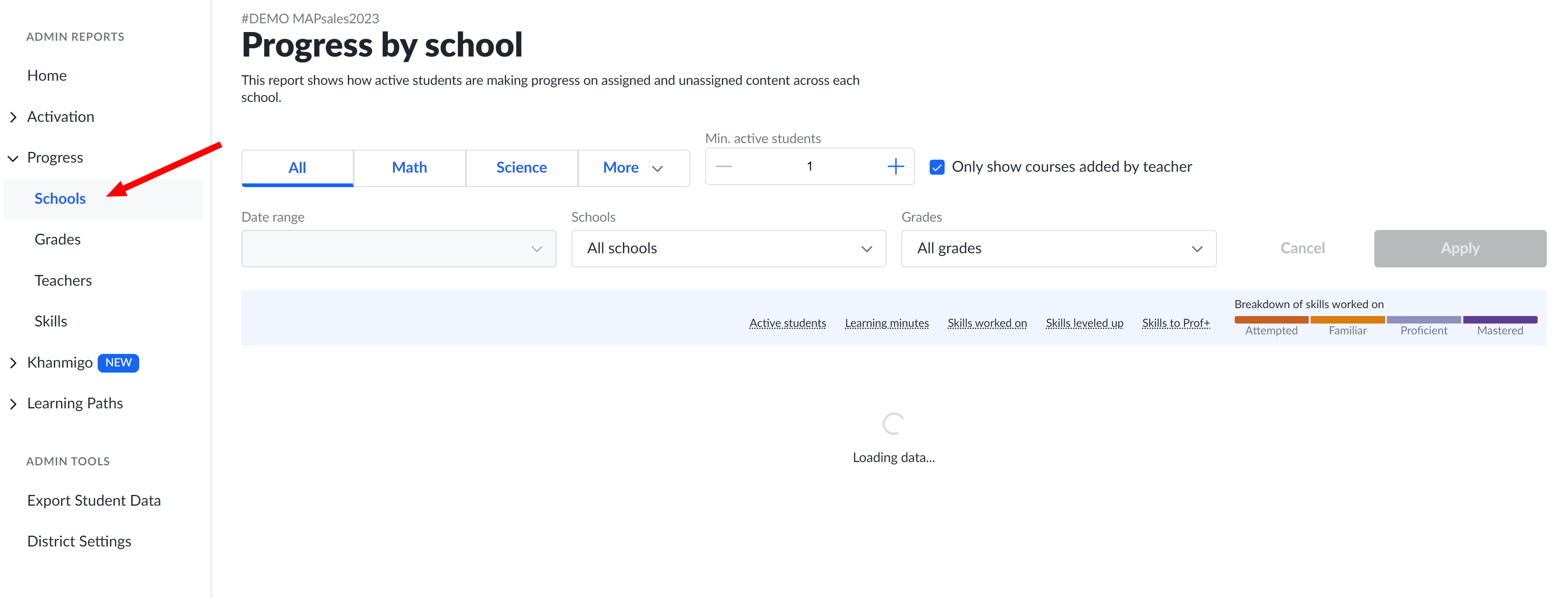Sort by Active students column
Viewport: 1568px width, 598px height.
[x=787, y=323]
